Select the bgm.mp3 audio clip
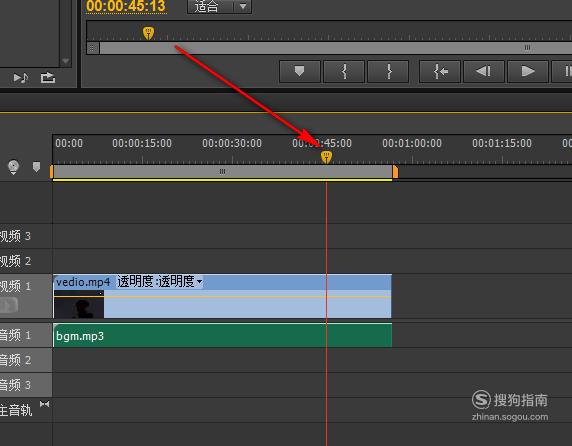 223,335
